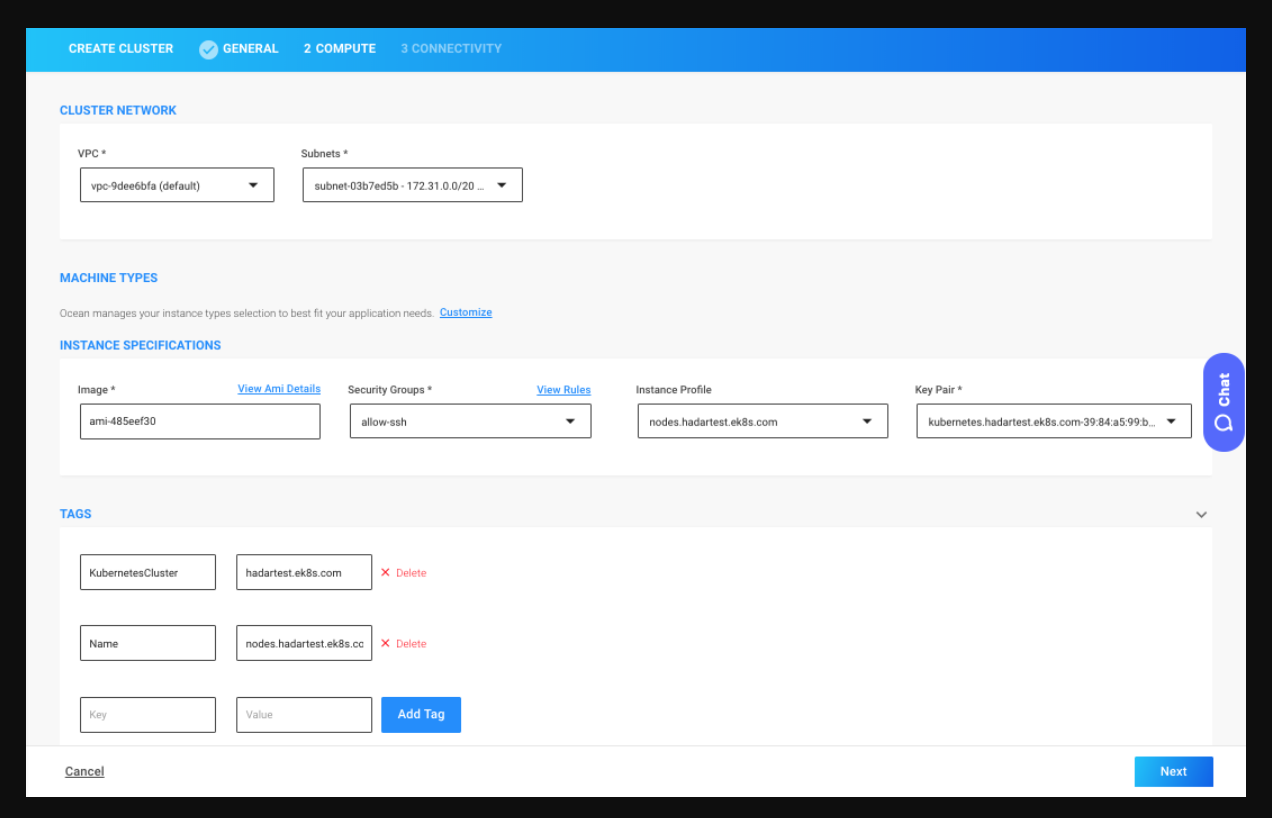
Task: Open the Chat widget bubble
Action: [1223, 402]
